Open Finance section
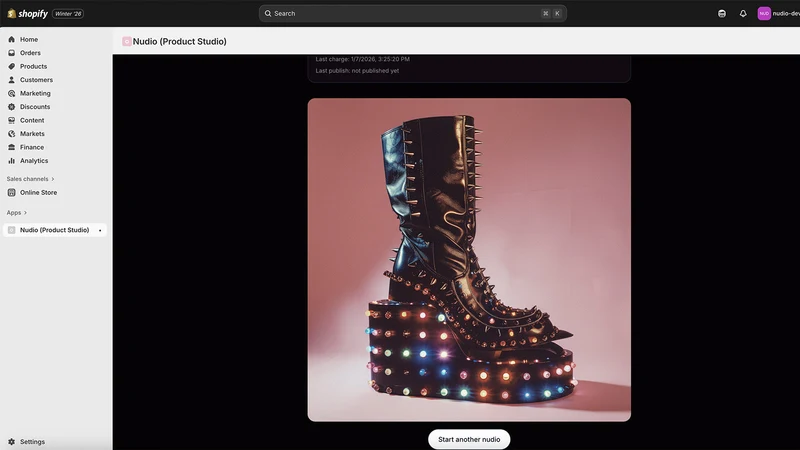800x450 pixels. pyautogui.click(x=32, y=147)
